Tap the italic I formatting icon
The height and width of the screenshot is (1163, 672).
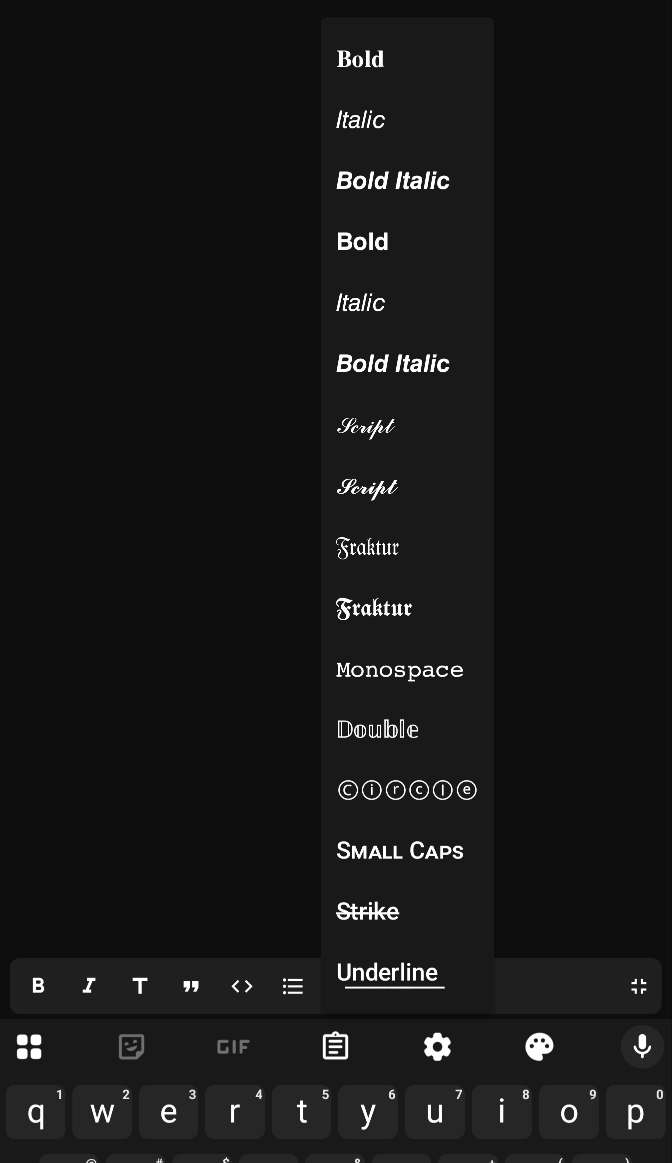[89, 986]
